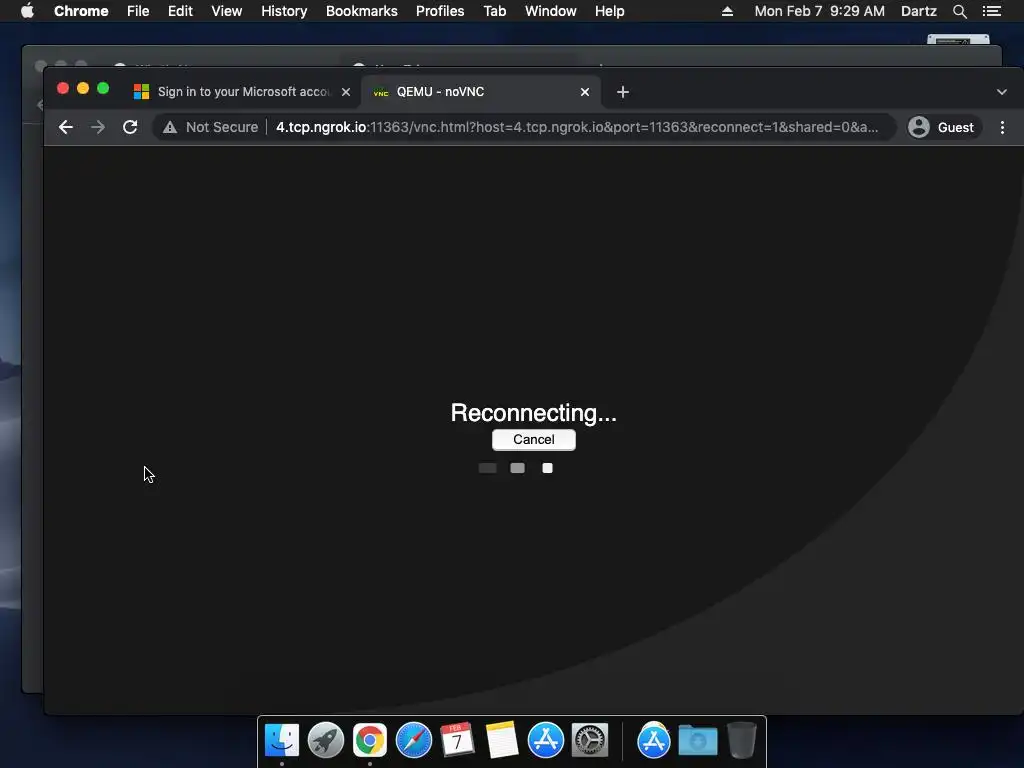The image size is (1024, 768).
Task: Reload the QEMU noVNC page
Action: [x=130, y=127]
